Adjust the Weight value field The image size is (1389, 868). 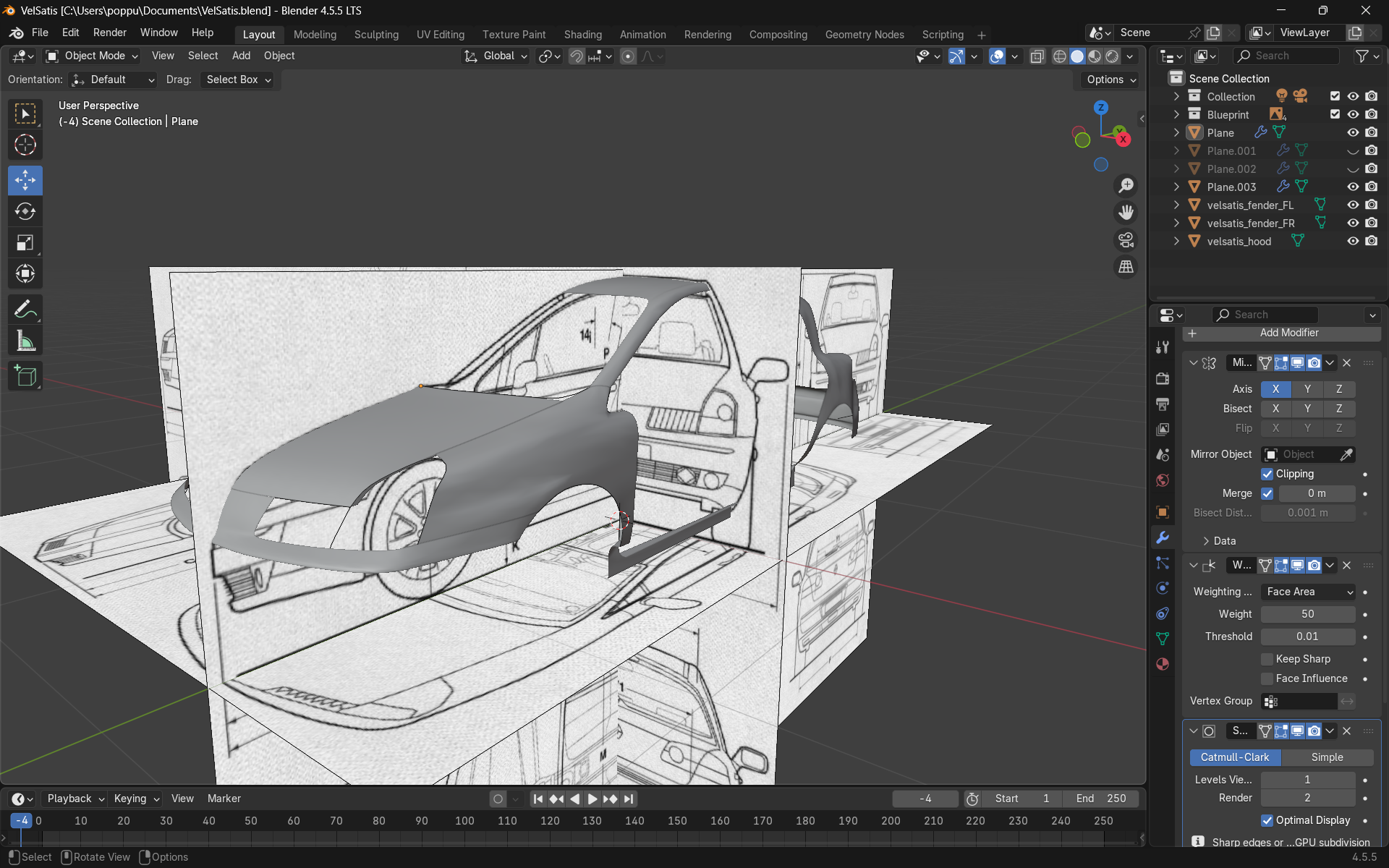1307,614
